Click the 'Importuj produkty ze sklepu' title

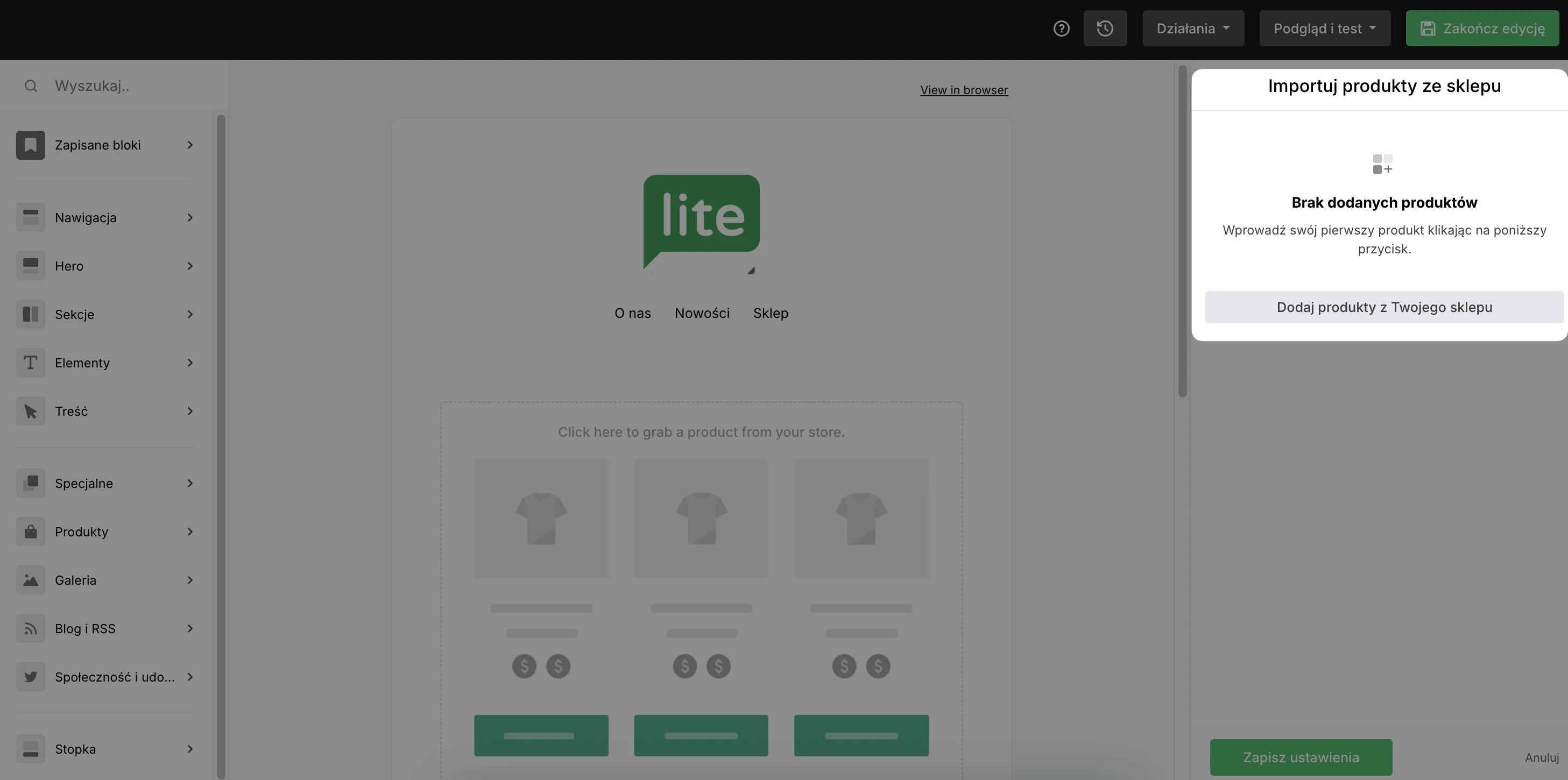(x=1384, y=87)
